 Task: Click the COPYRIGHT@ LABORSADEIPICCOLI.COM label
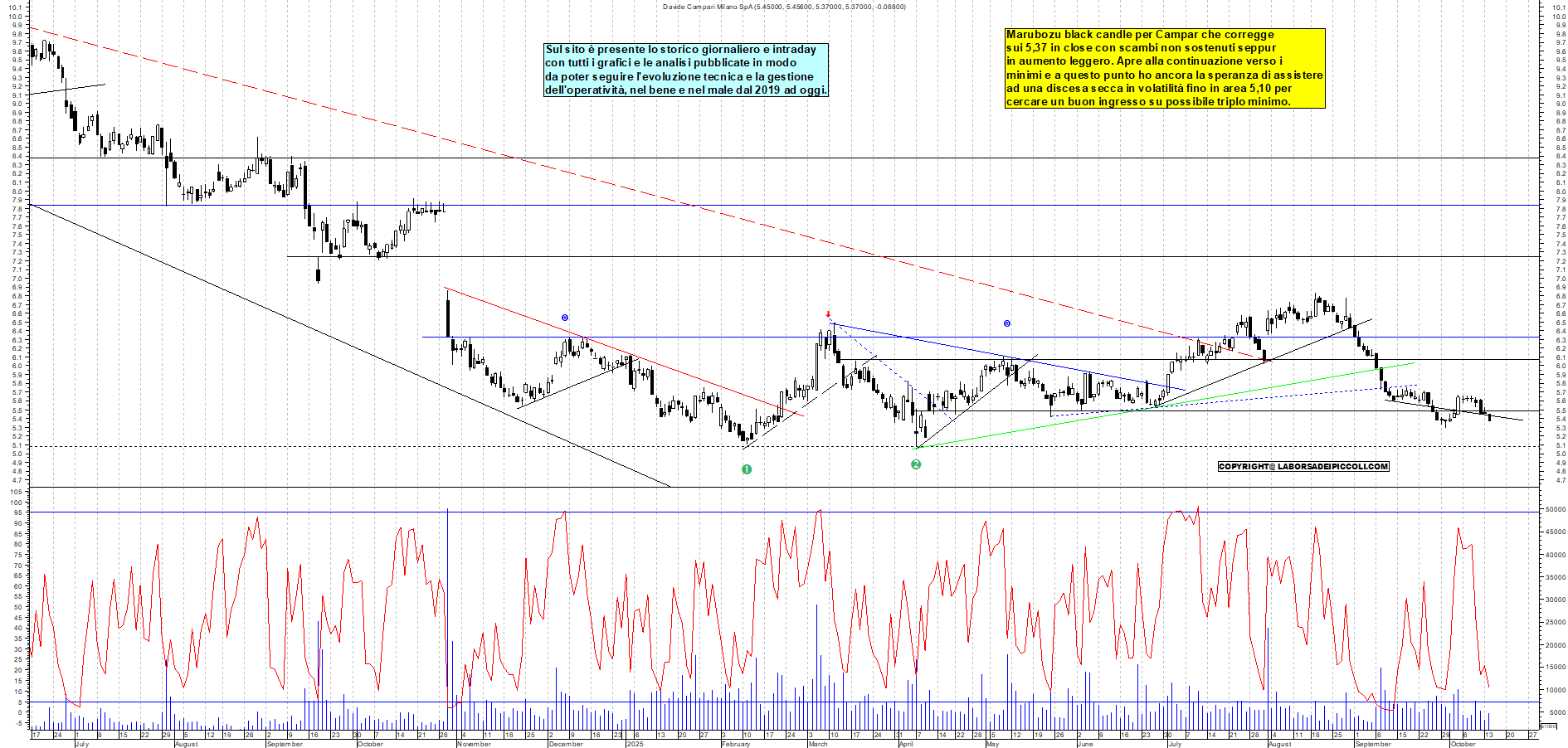pyautogui.click(x=1303, y=466)
